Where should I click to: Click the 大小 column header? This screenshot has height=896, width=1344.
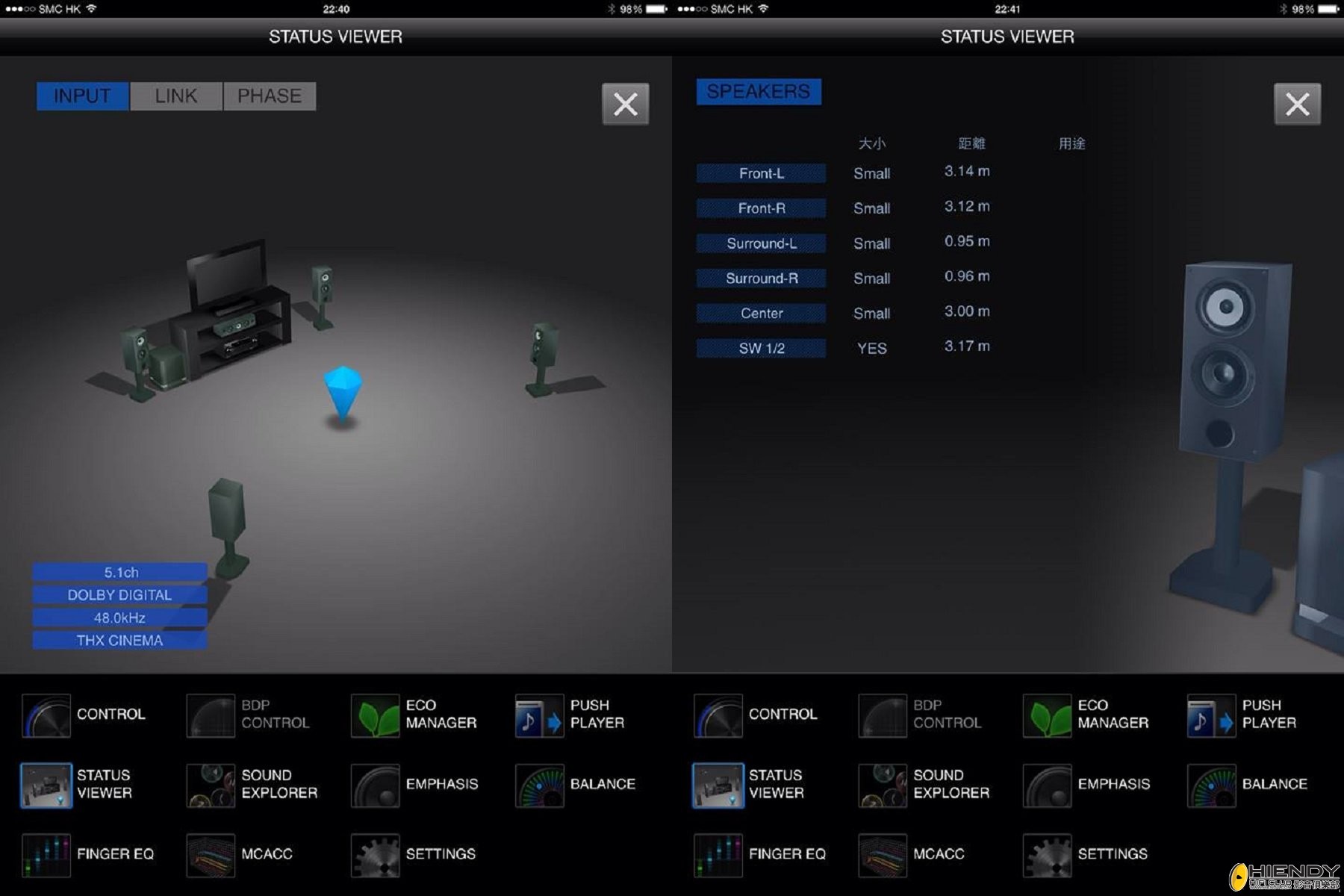[872, 143]
